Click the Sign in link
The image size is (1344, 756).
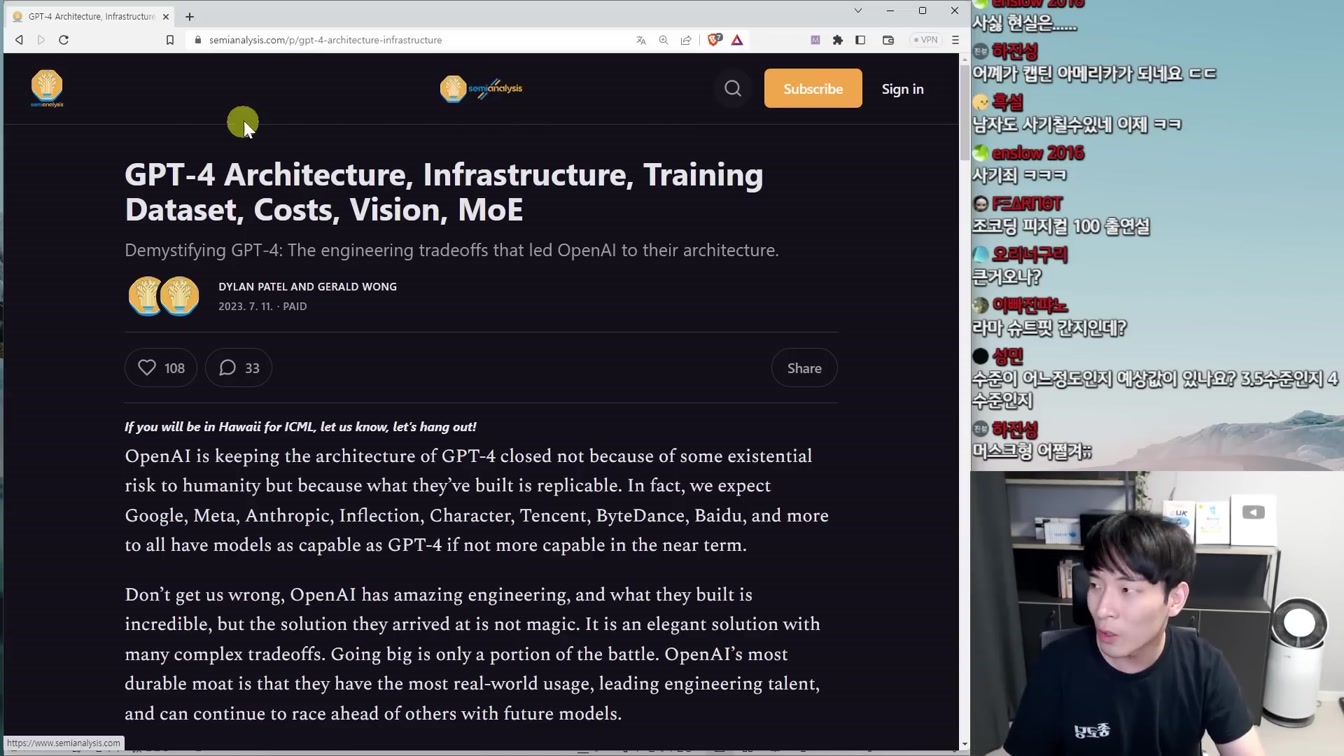pyautogui.click(x=903, y=89)
